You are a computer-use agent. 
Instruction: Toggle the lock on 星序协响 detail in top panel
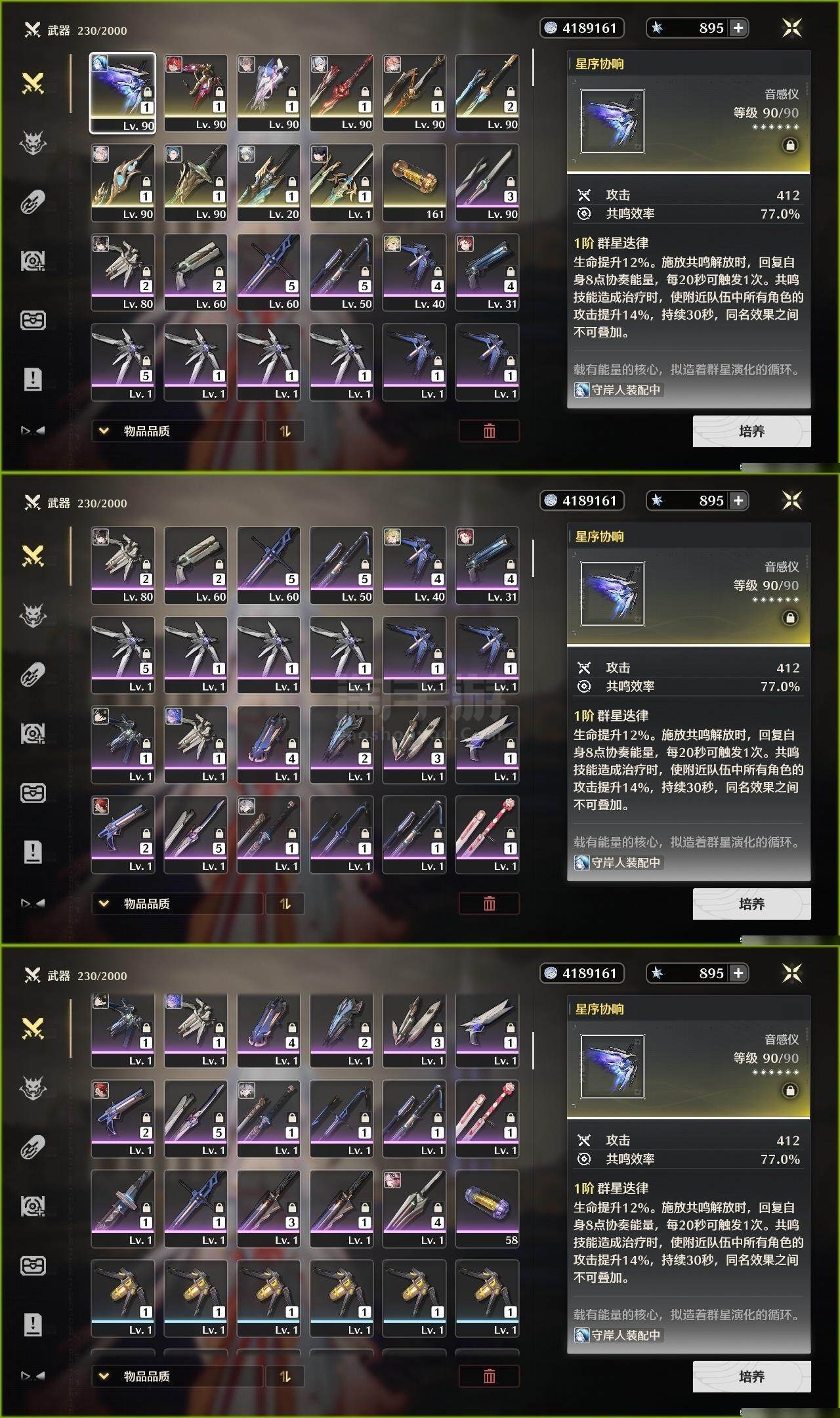click(790, 145)
